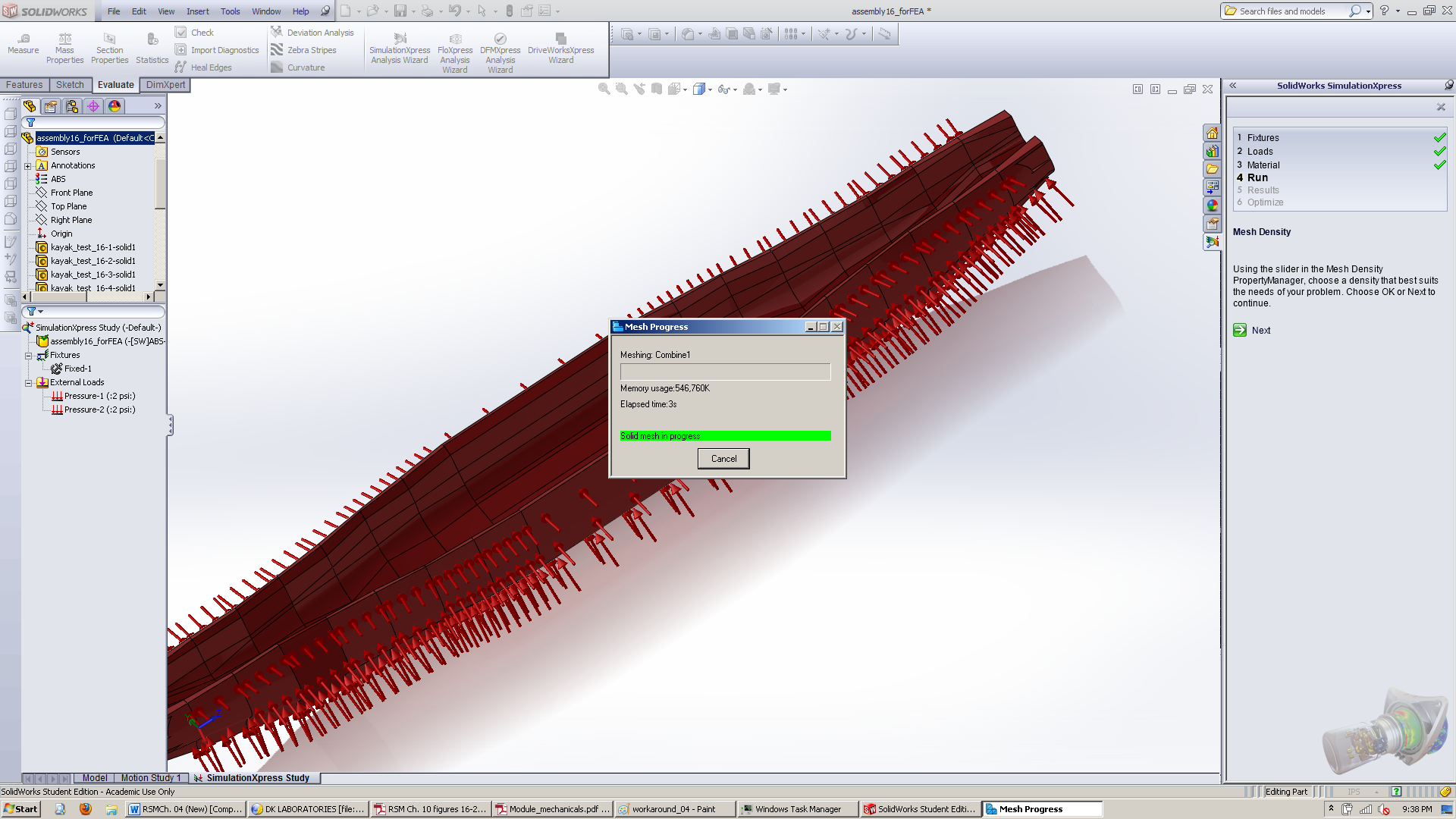The height and width of the screenshot is (819, 1456).
Task: Expand the Annotations tree node
Action: (x=28, y=166)
